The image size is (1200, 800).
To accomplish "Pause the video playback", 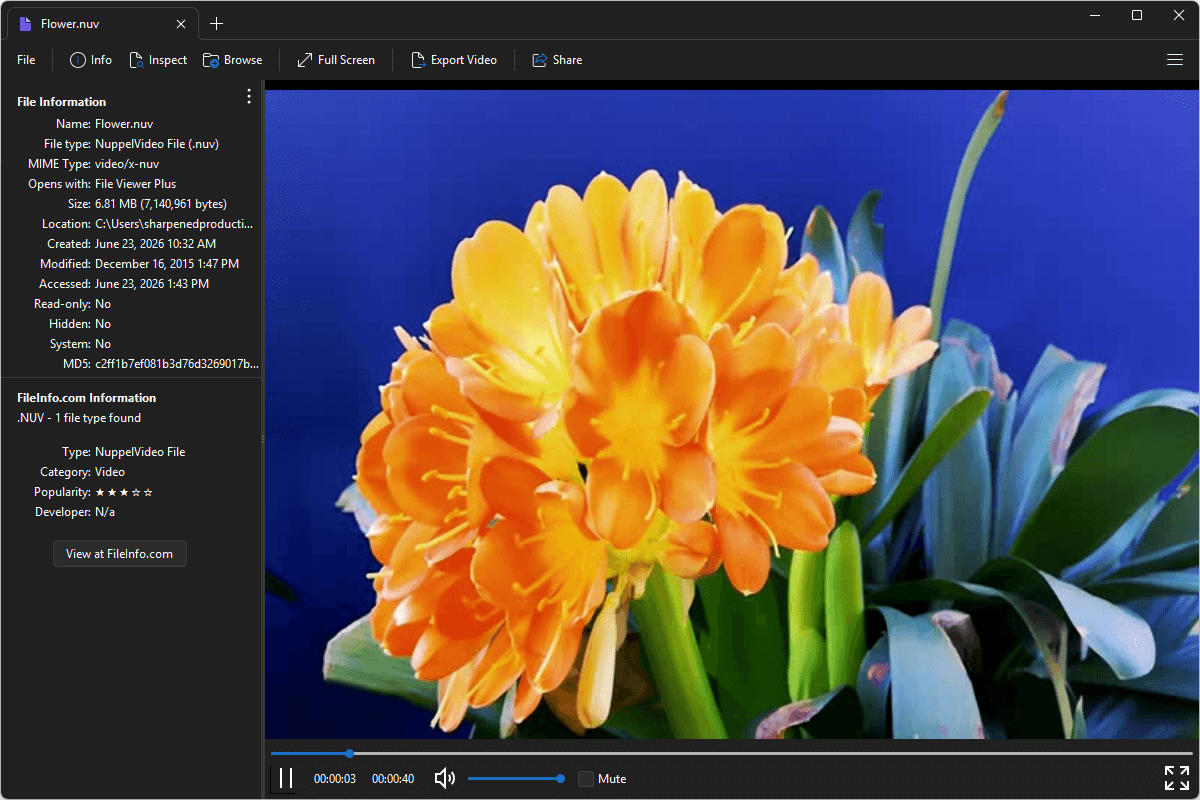I will tap(285, 778).
